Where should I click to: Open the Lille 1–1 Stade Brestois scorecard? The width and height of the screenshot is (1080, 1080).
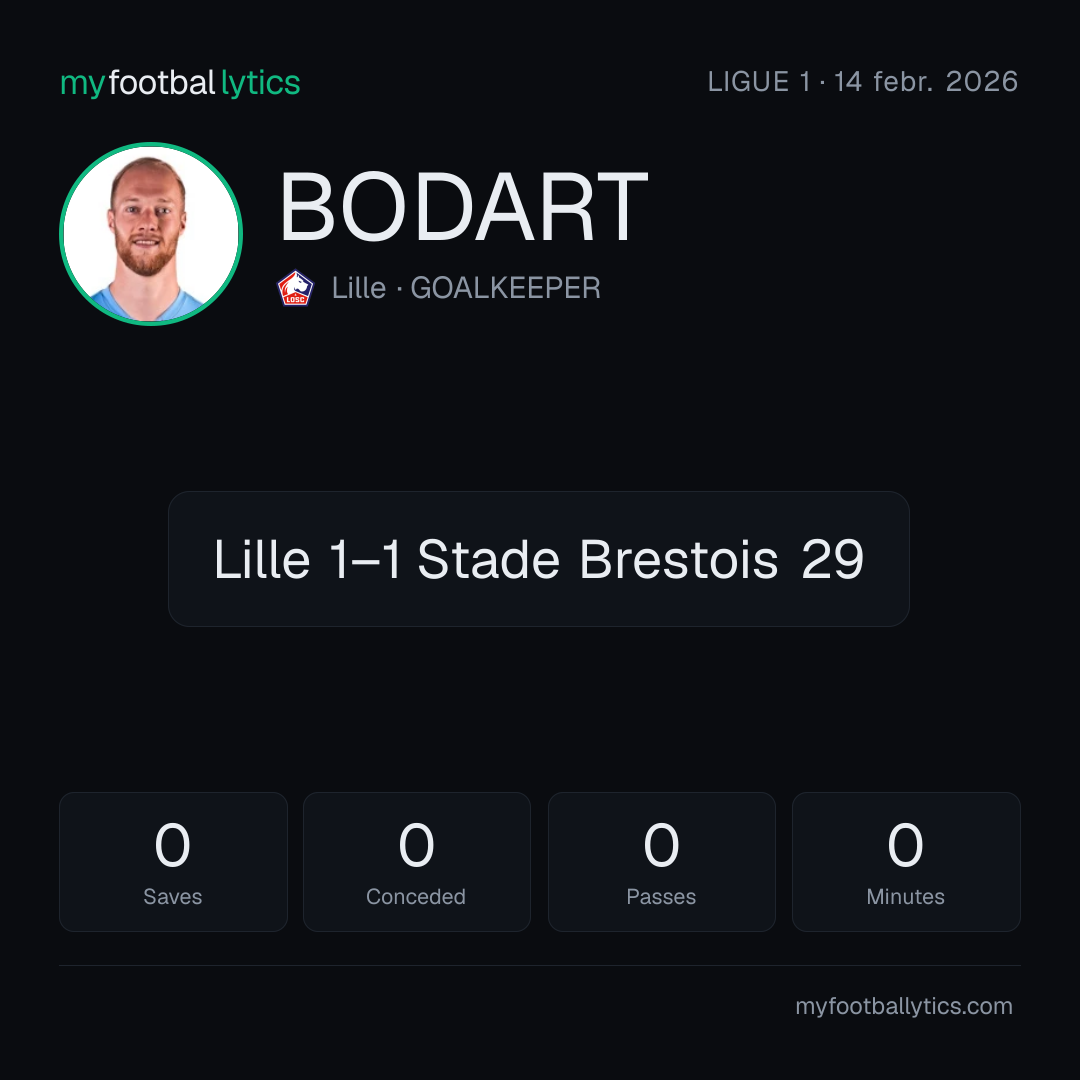tap(539, 559)
